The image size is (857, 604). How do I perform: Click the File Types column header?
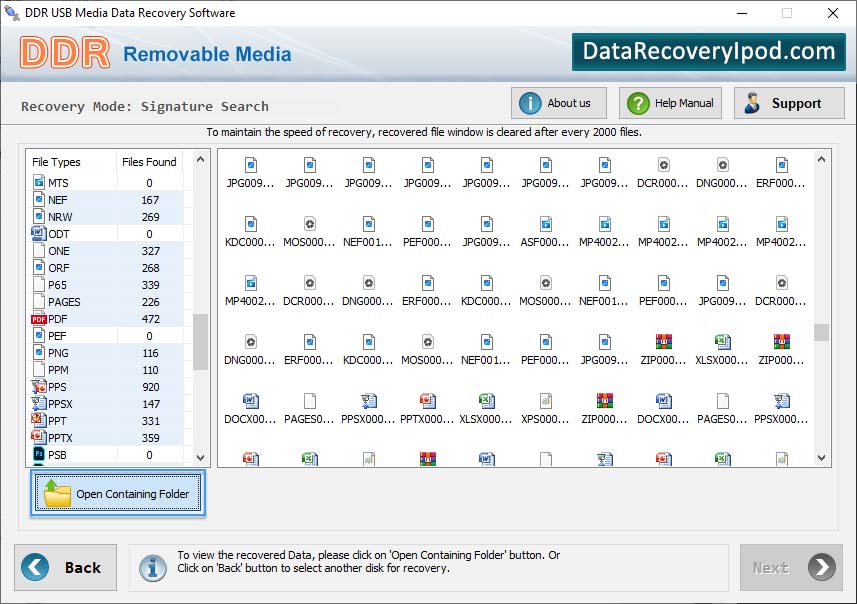72,162
